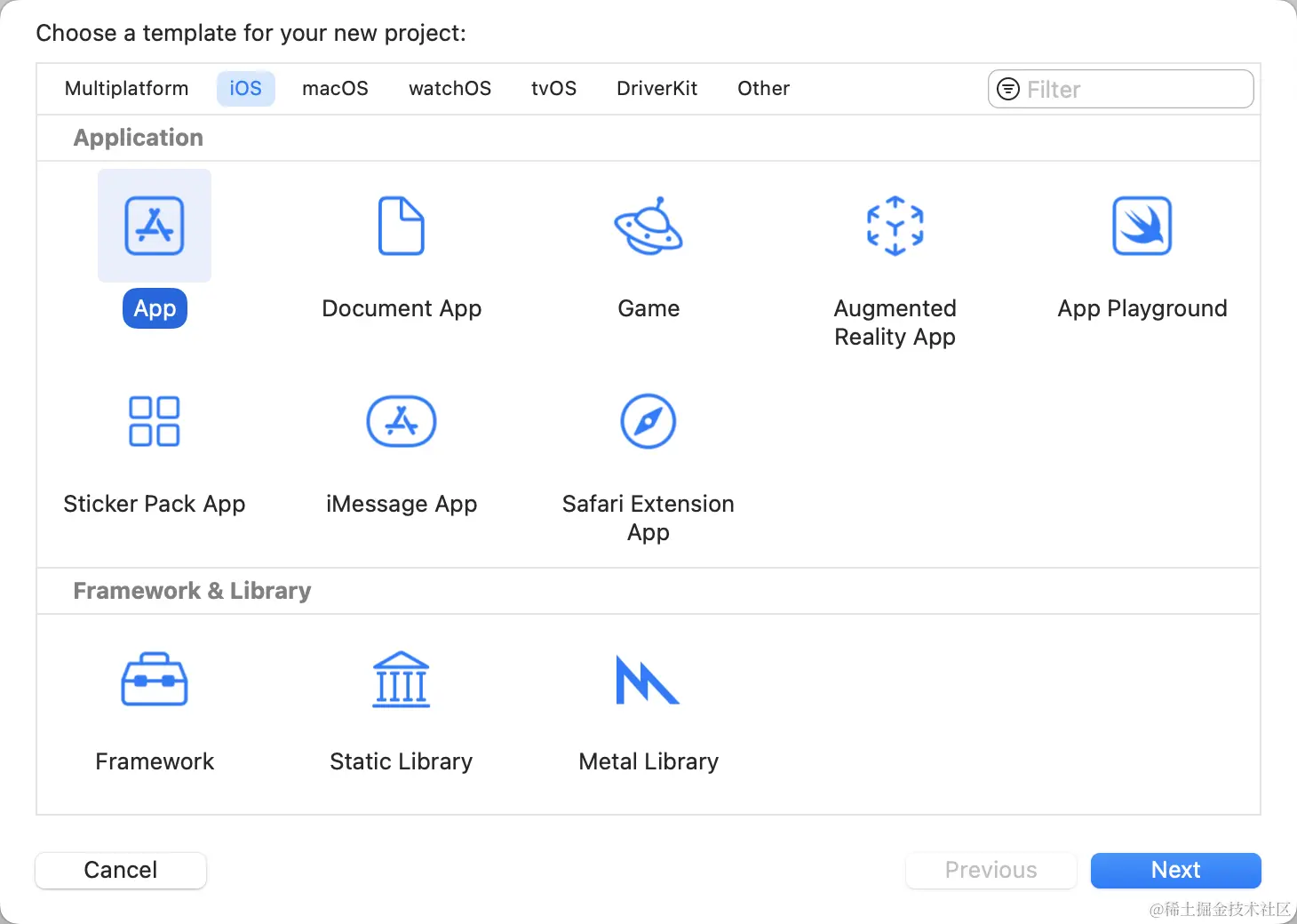Screen dimensions: 1297x924
Task: Pick the Metal Library icon
Action: coord(648,680)
